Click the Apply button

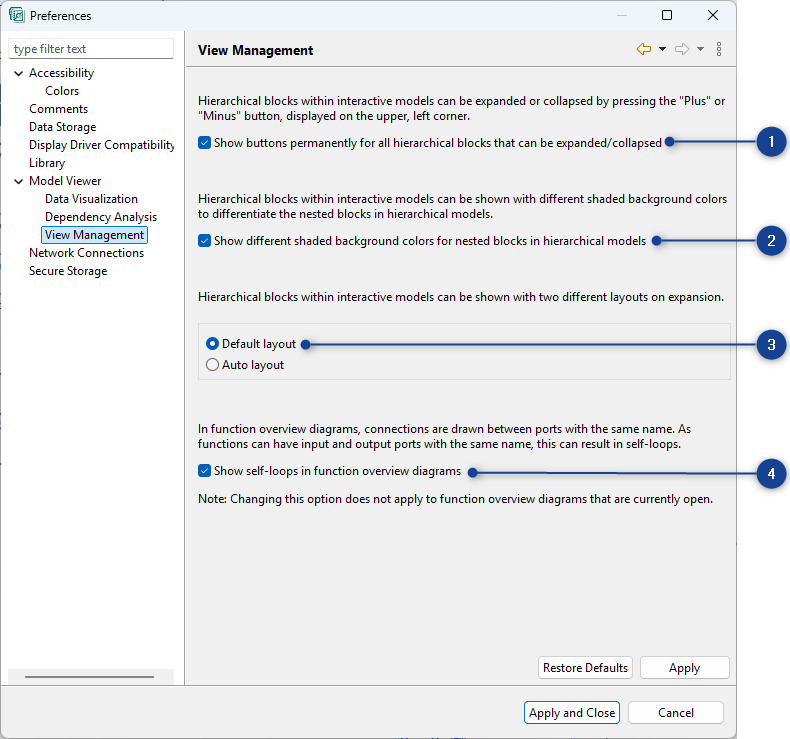pyautogui.click(x=685, y=668)
